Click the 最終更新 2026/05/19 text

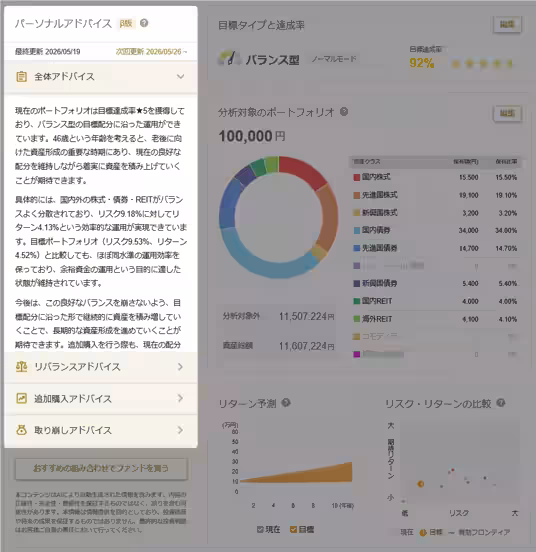tap(48, 52)
